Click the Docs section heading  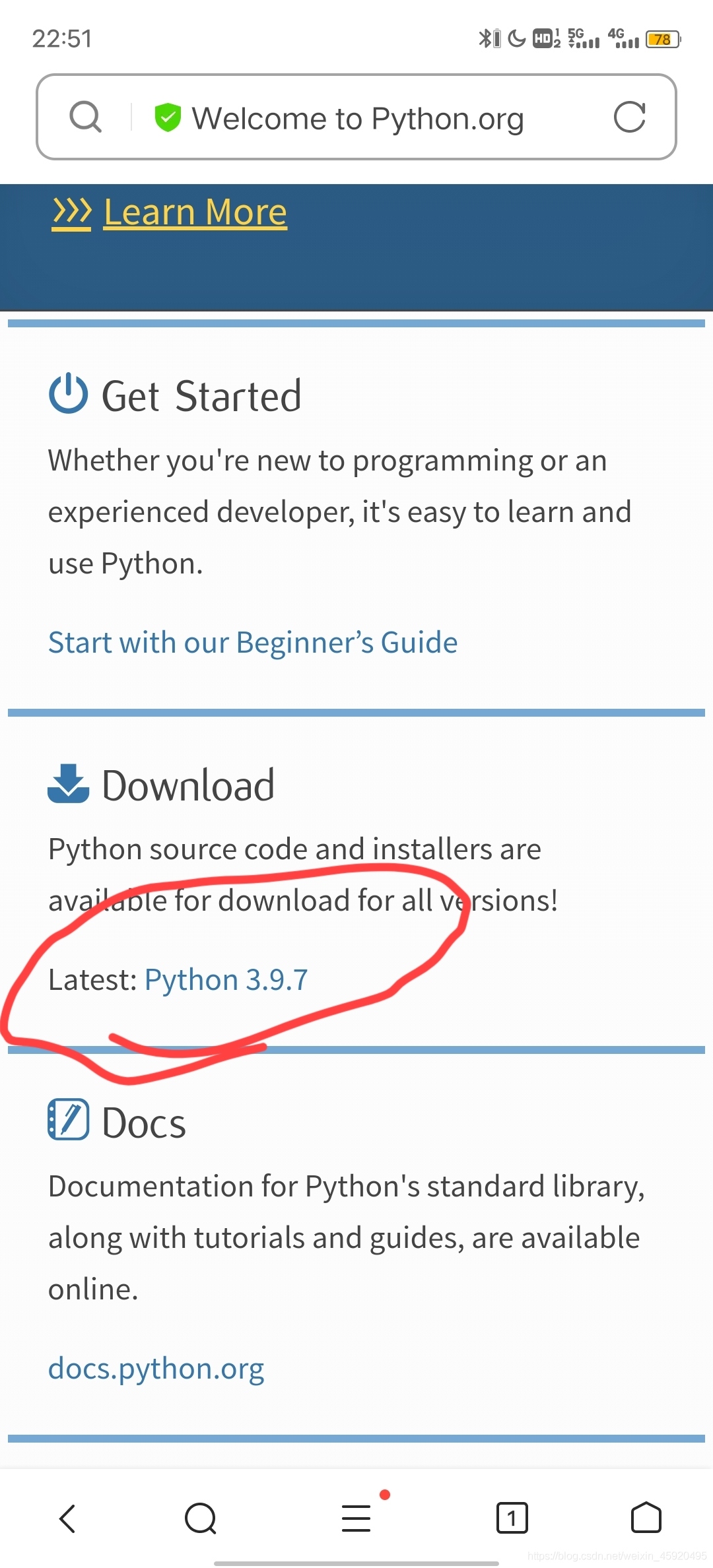[x=144, y=1123]
